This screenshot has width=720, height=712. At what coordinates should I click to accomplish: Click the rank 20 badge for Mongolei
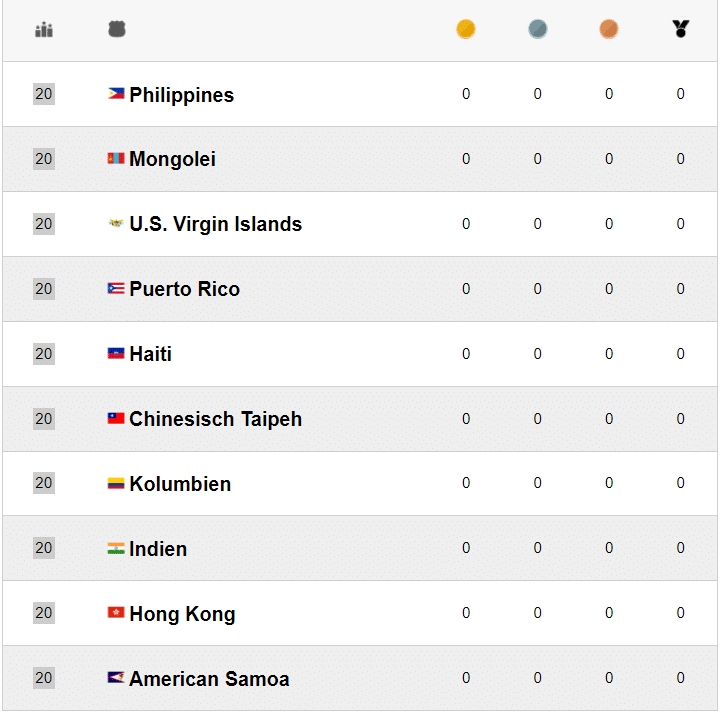(x=44, y=159)
